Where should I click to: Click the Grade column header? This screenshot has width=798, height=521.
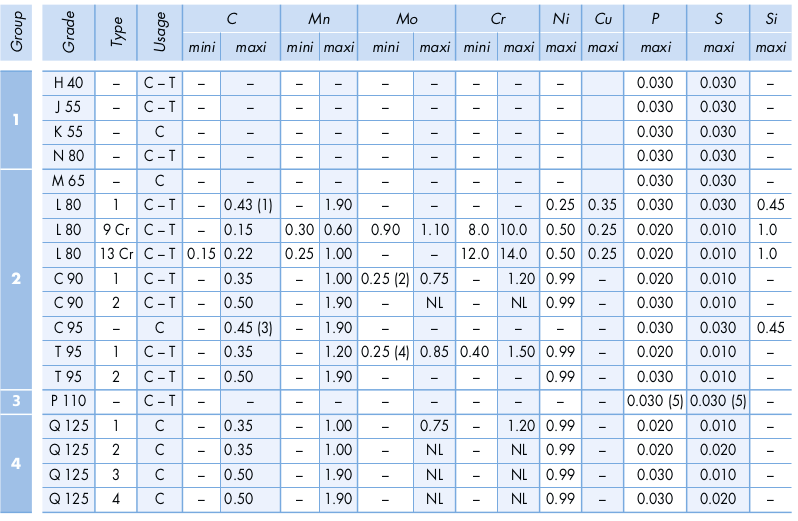pos(69,33)
